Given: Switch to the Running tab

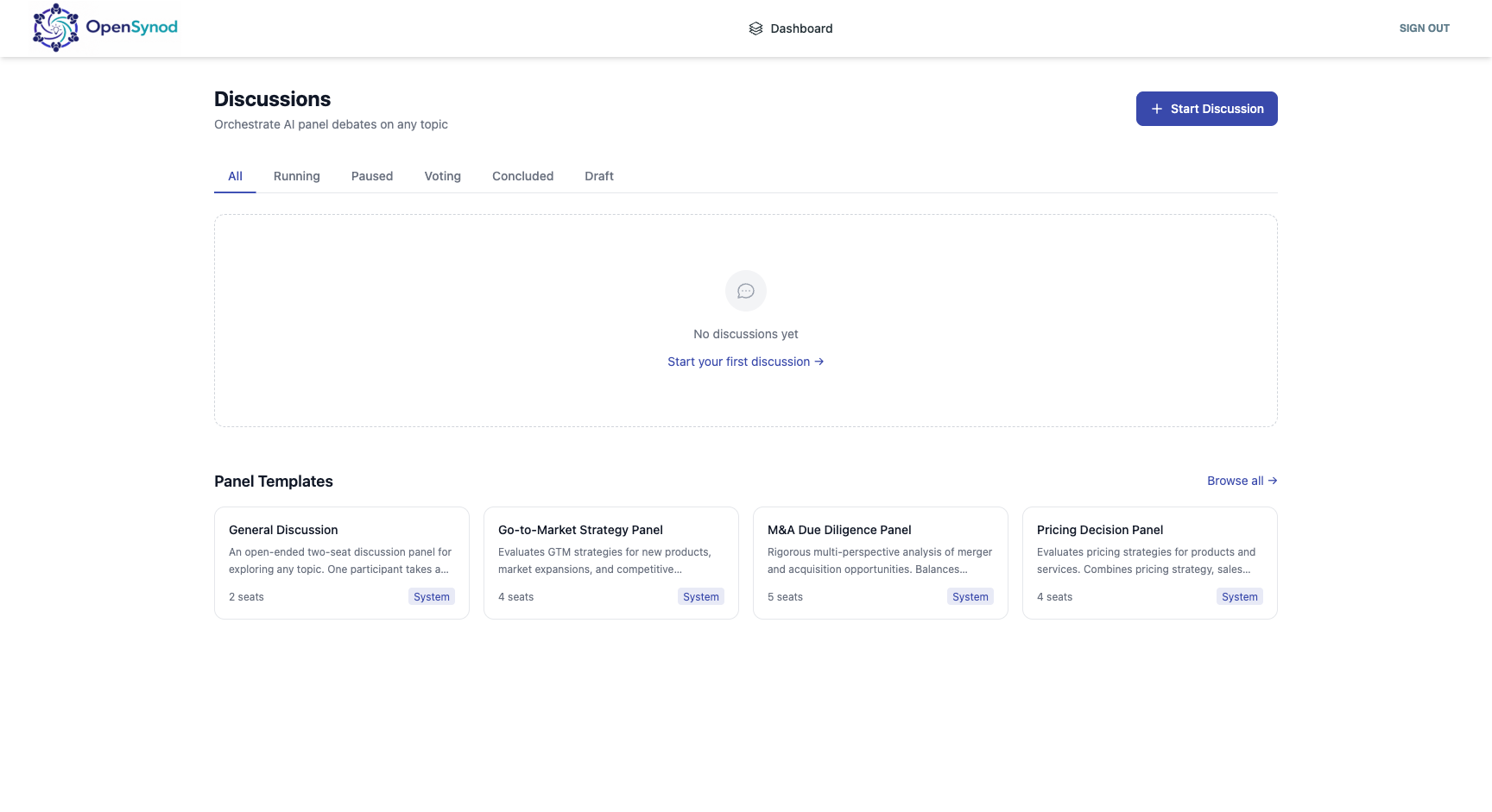Looking at the screenshot, I should pyautogui.click(x=297, y=176).
